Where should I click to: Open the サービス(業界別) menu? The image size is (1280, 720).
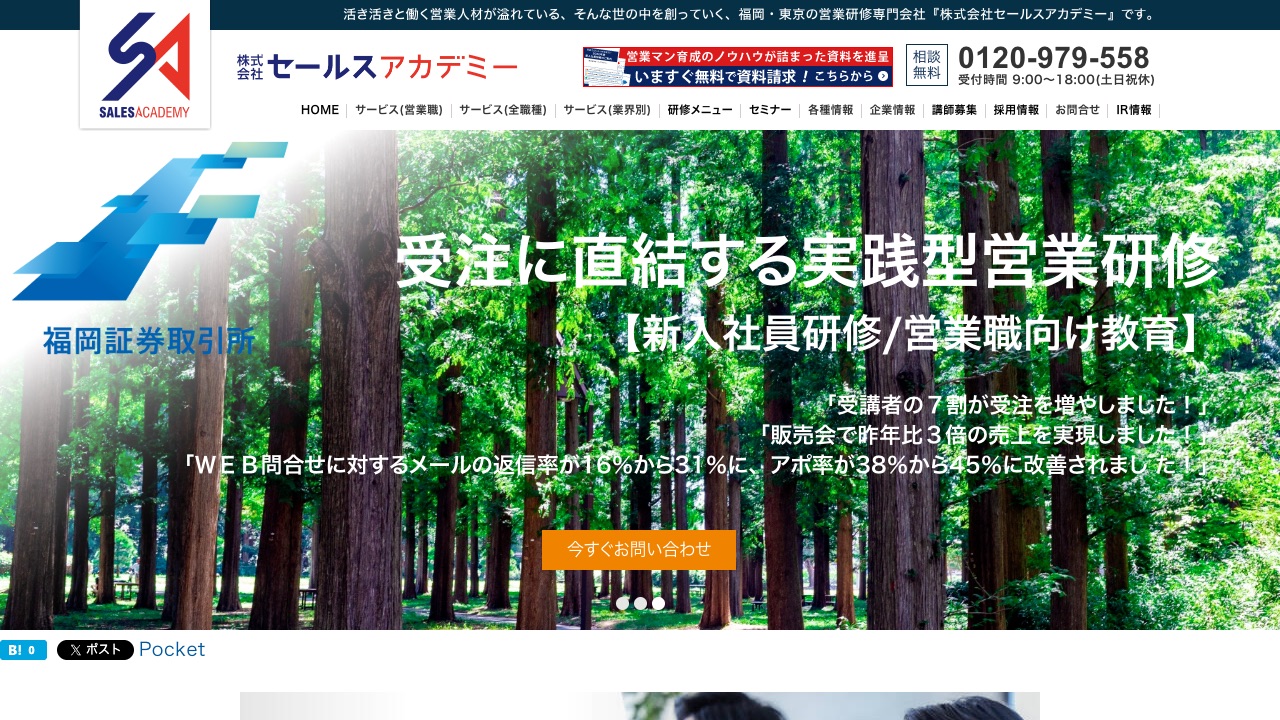[x=607, y=110]
